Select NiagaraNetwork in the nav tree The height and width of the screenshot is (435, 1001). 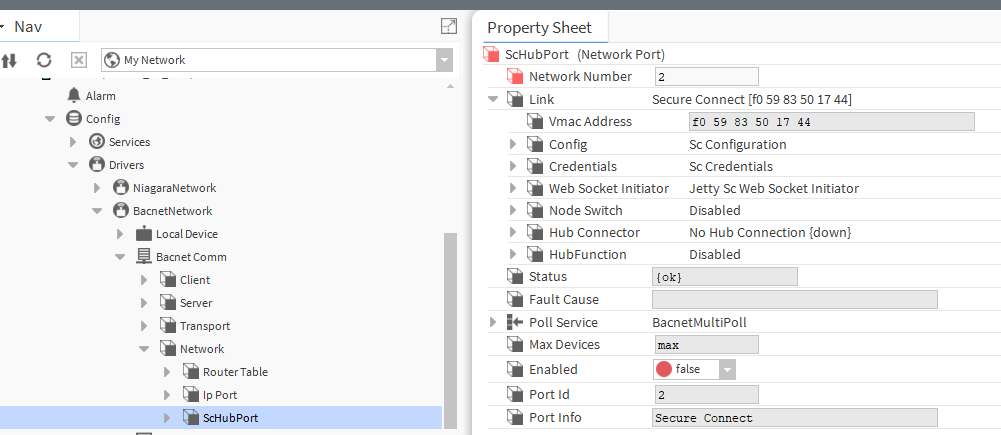[174, 188]
